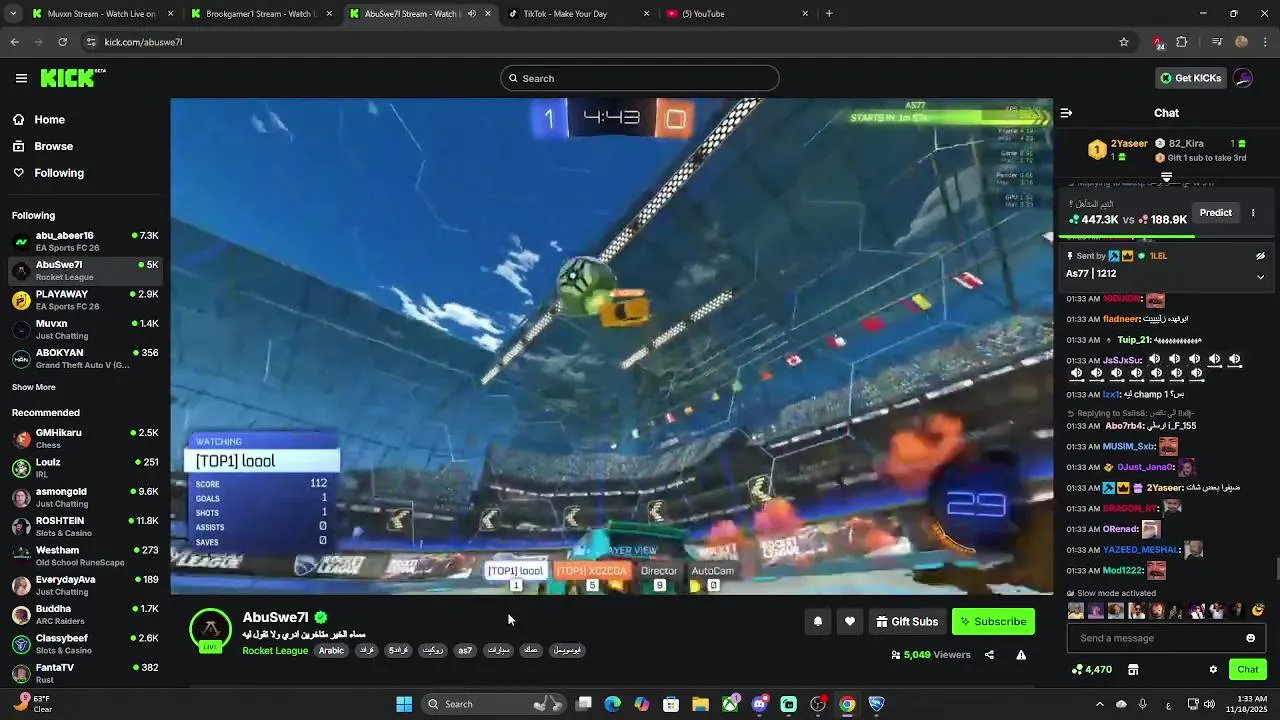
Task: Click the green Chat send button
Action: pyautogui.click(x=1248, y=669)
